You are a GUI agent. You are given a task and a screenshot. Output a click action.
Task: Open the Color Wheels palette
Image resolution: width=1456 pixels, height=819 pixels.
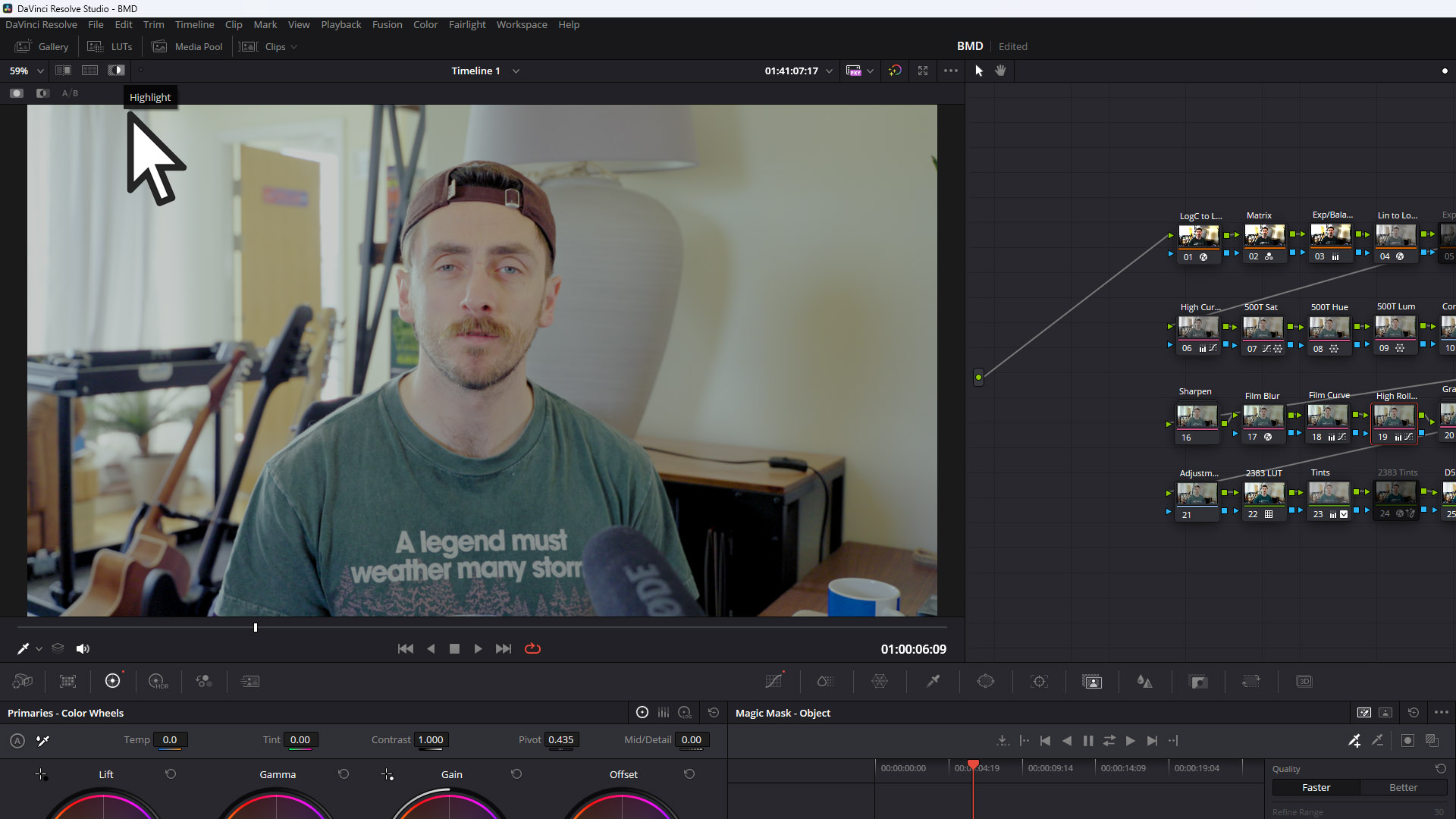click(113, 681)
